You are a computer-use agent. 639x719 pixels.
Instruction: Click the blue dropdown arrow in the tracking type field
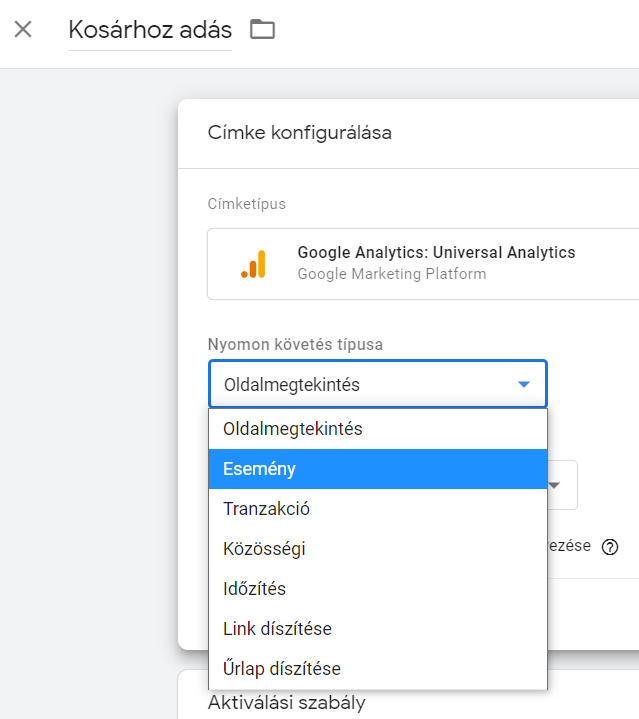pos(523,384)
